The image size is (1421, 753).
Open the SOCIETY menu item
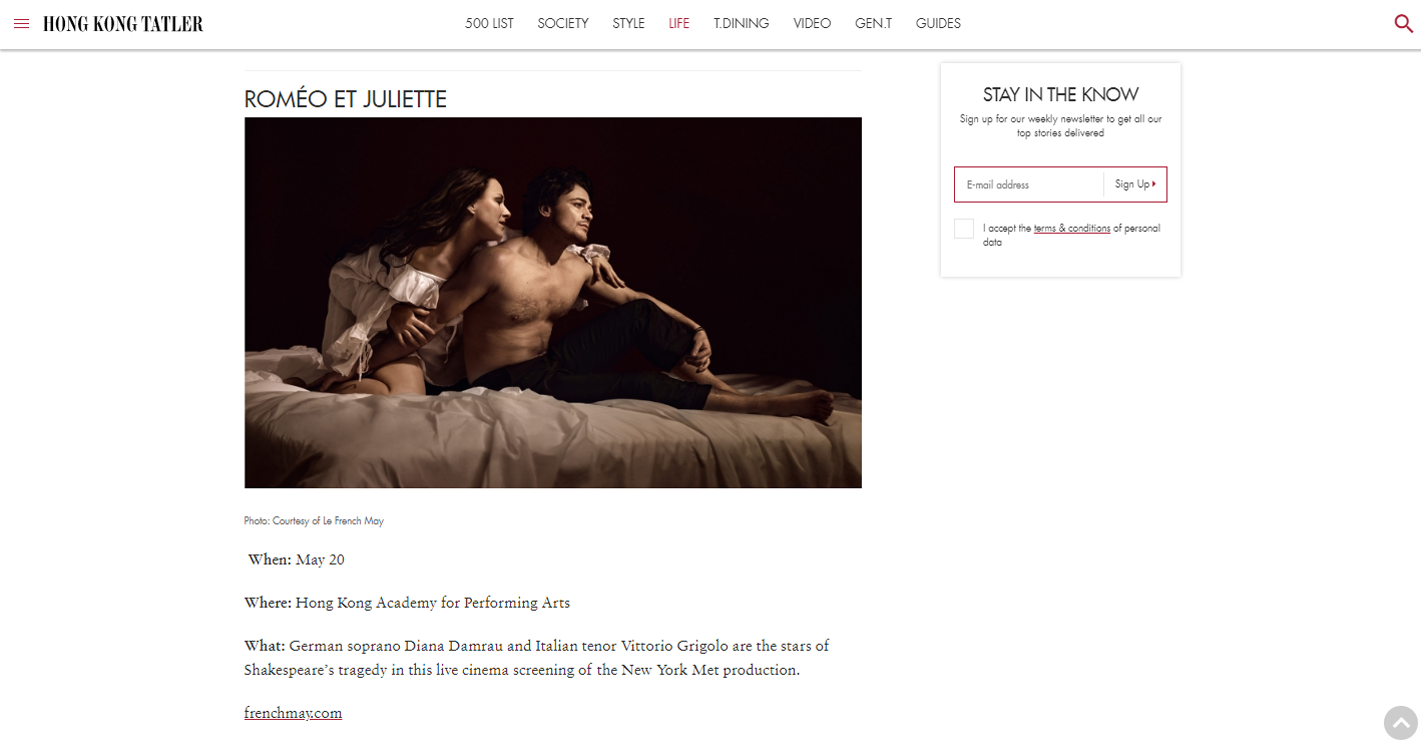pyautogui.click(x=563, y=23)
